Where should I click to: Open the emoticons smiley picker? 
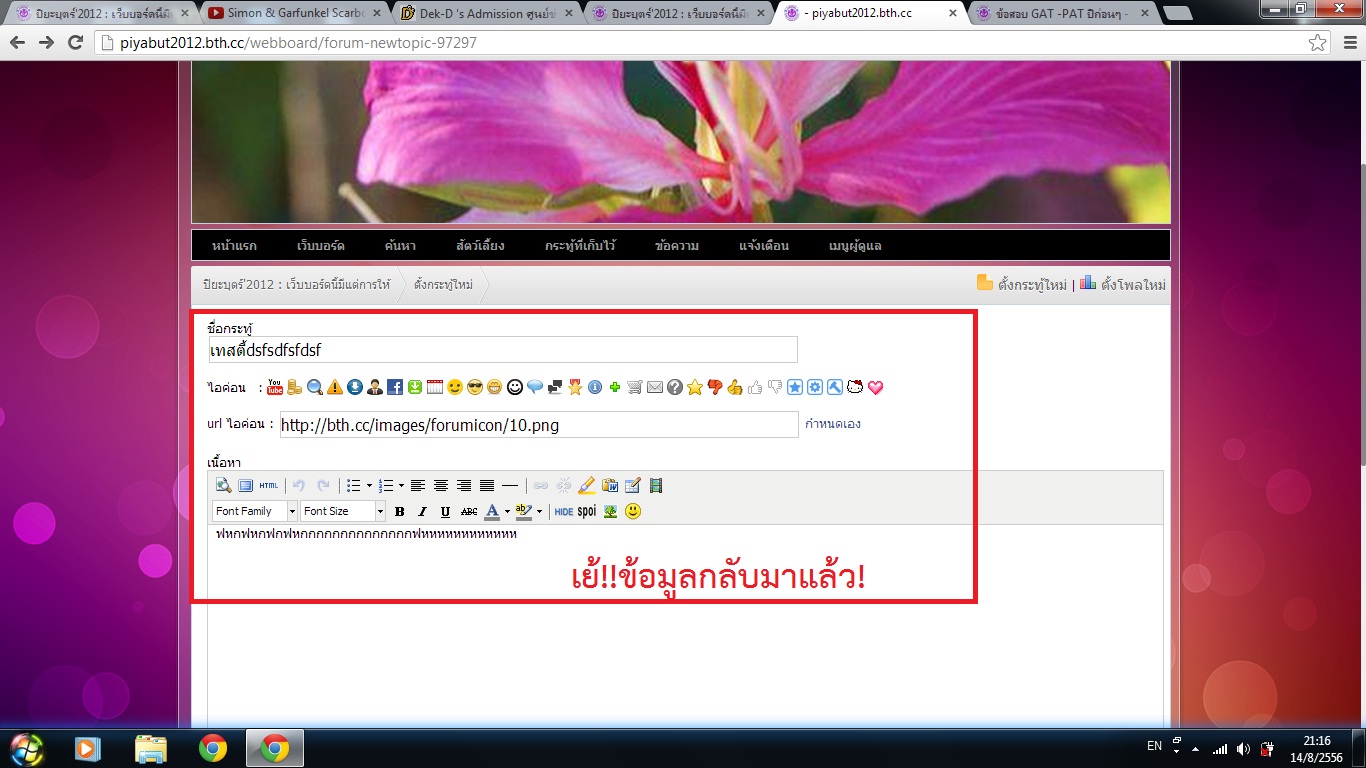(633, 511)
